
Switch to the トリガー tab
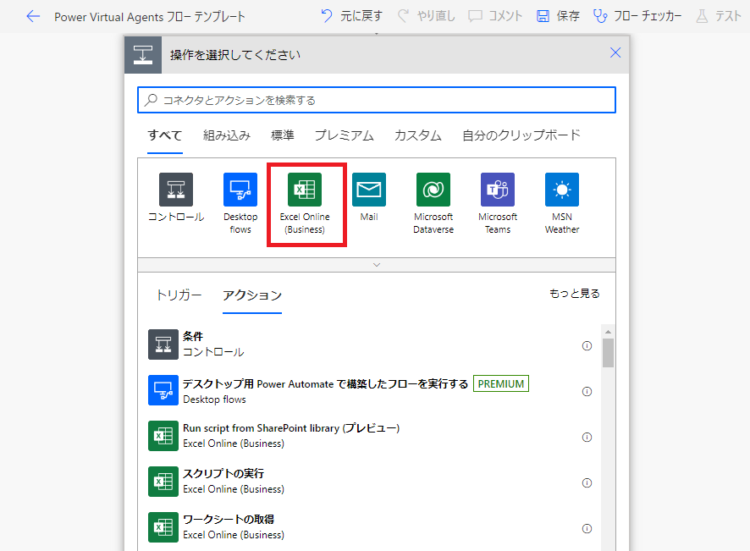pos(179,295)
